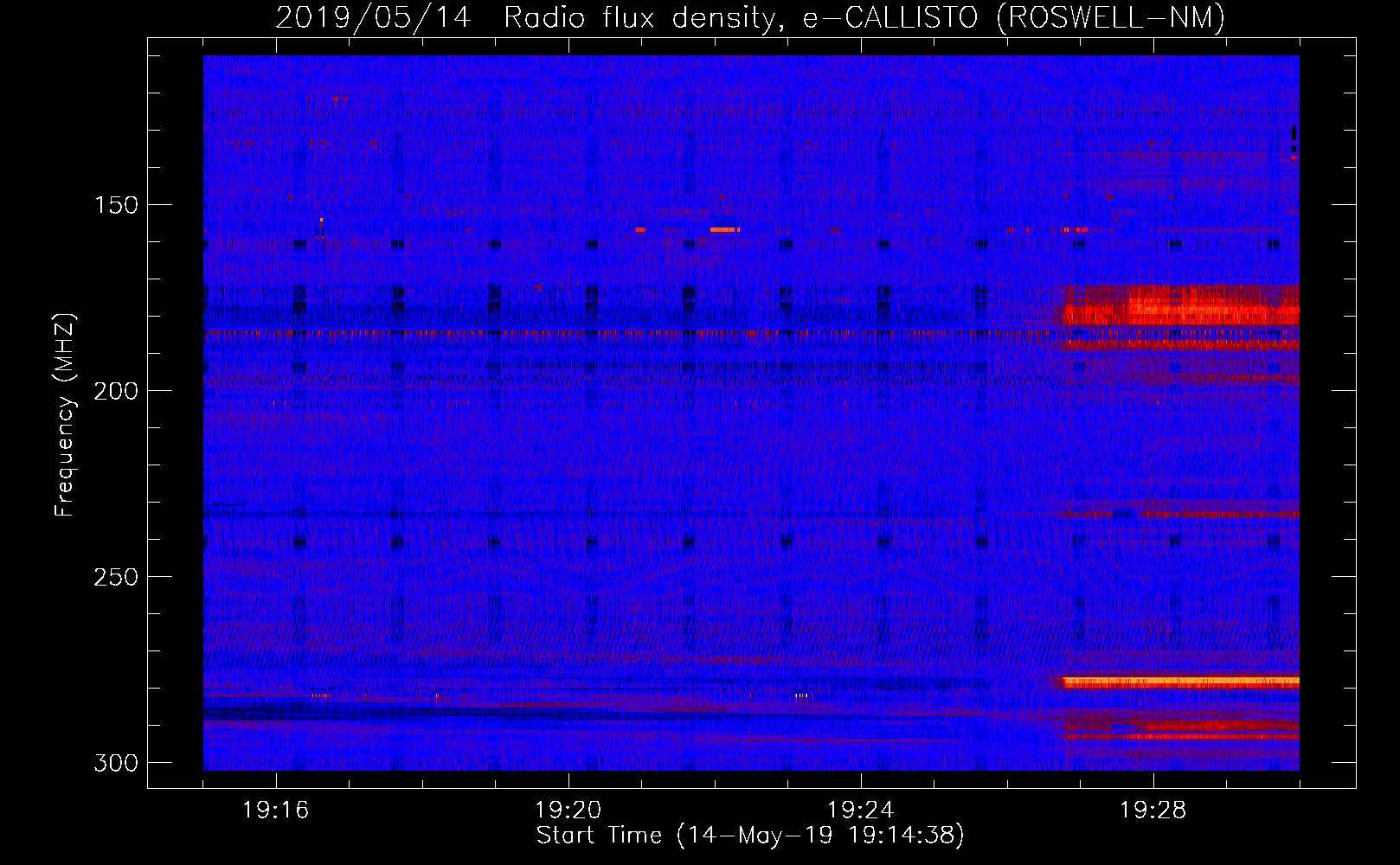The image size is (1400, 865).
Task: Click the 'Frequency (MHZ)' axis label
Action: (65, 414)
